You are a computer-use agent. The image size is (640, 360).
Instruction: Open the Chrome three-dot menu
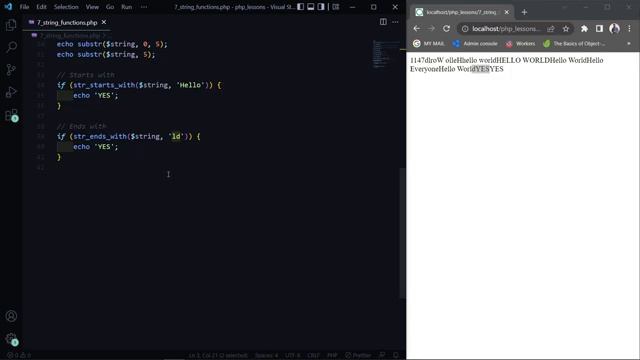coord(629,29)
